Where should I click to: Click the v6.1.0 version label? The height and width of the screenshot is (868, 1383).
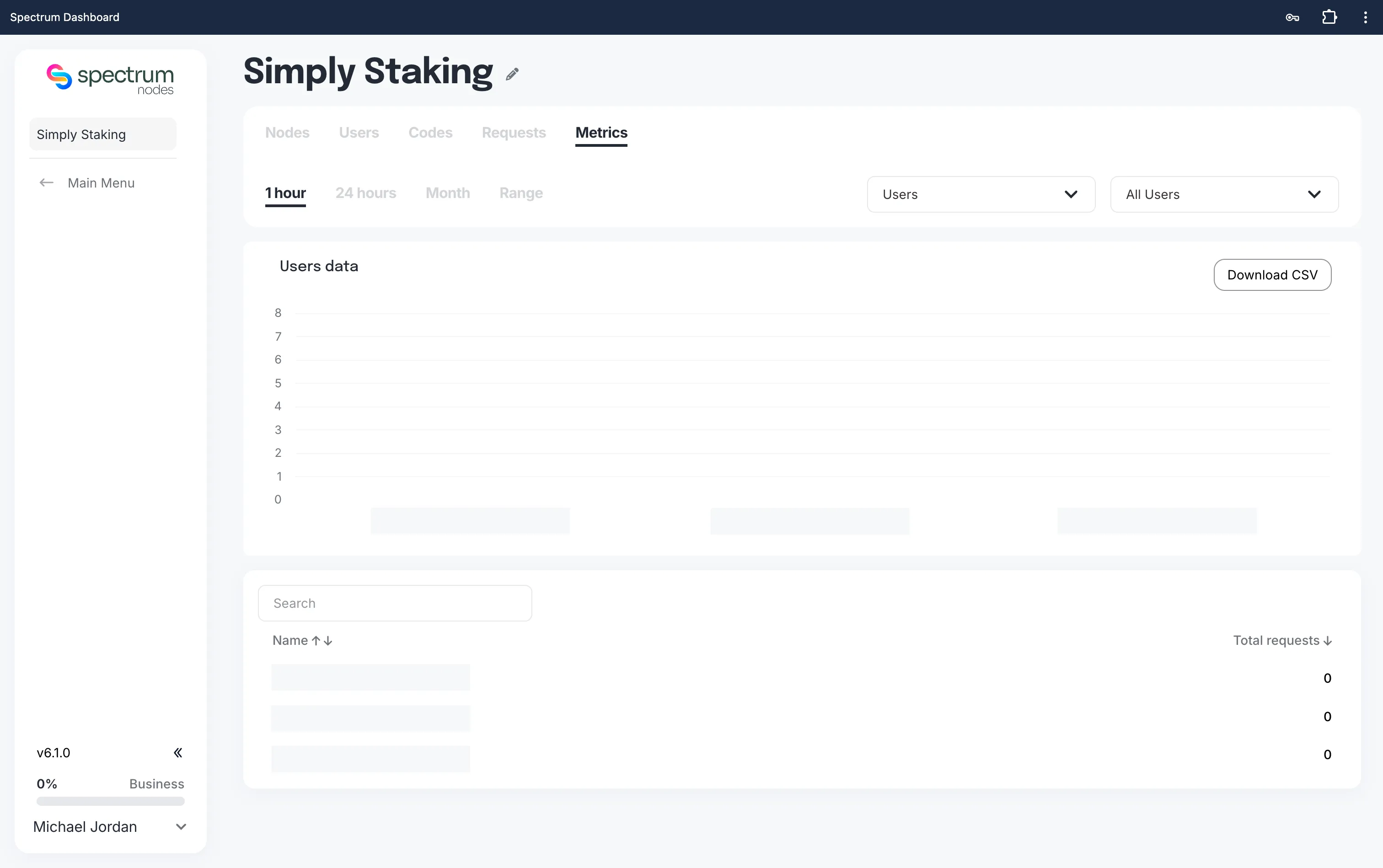tap(54, 753)
